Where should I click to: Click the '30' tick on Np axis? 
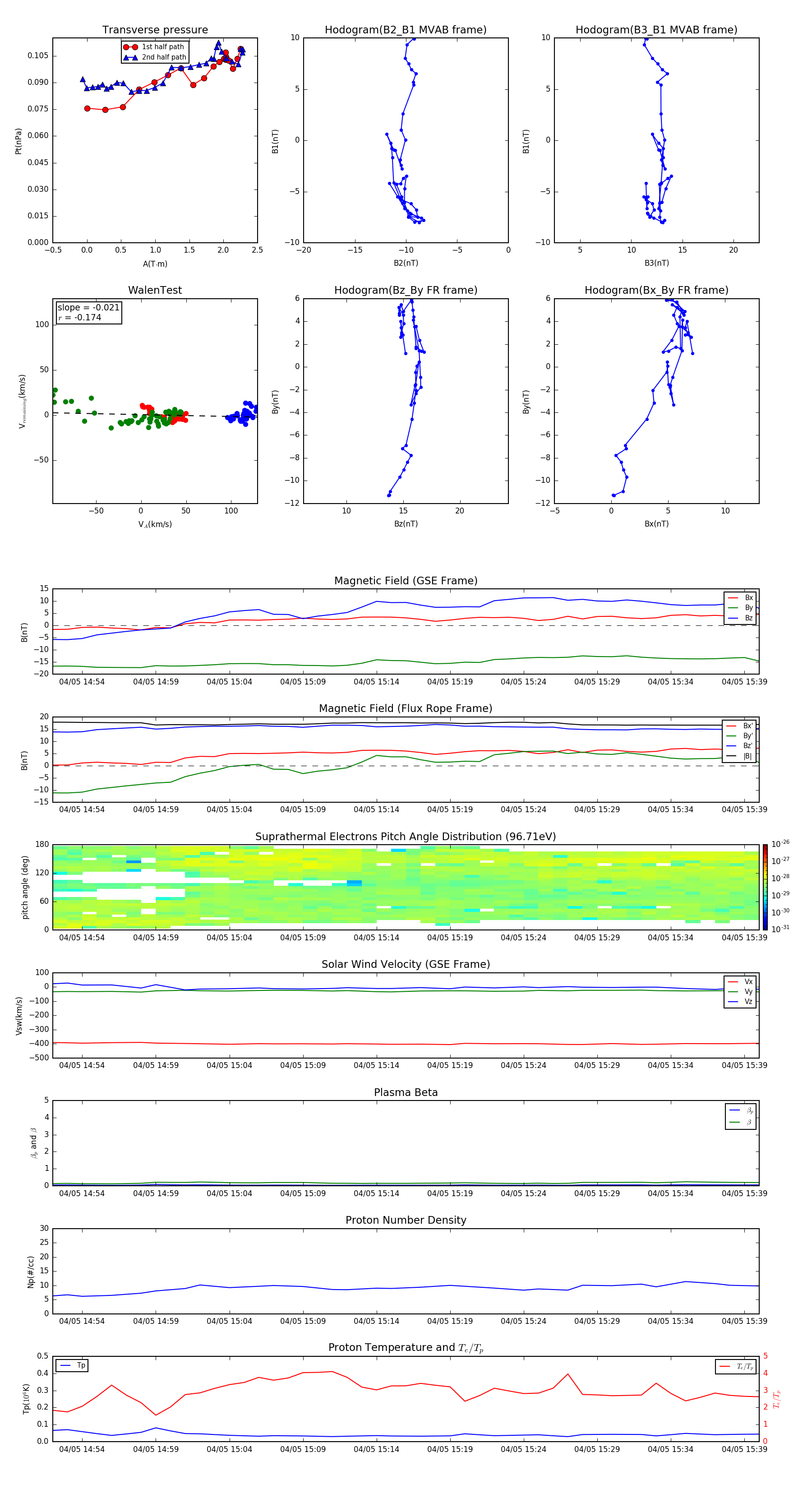coord(45,1228)
